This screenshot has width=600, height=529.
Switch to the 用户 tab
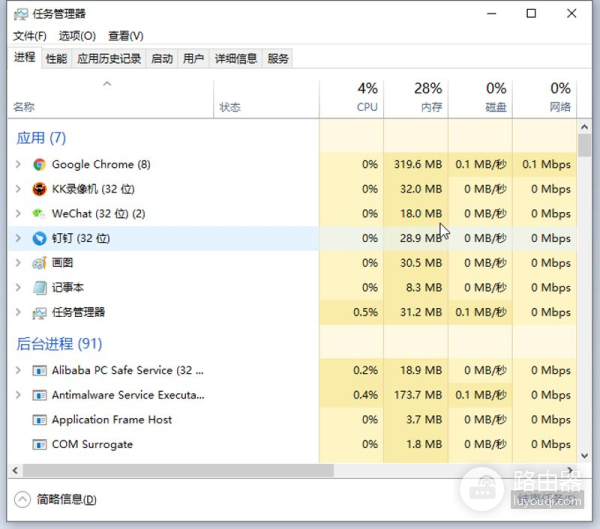pyautogui.click(x=193, y=59)
